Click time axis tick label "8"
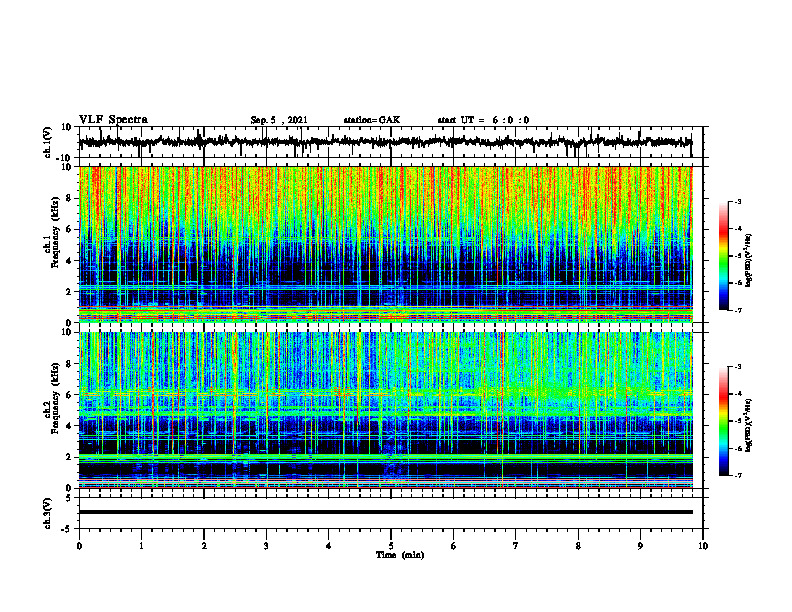Image resolution: width=792 pixels, height=612 pixels. tap(578, 546)
